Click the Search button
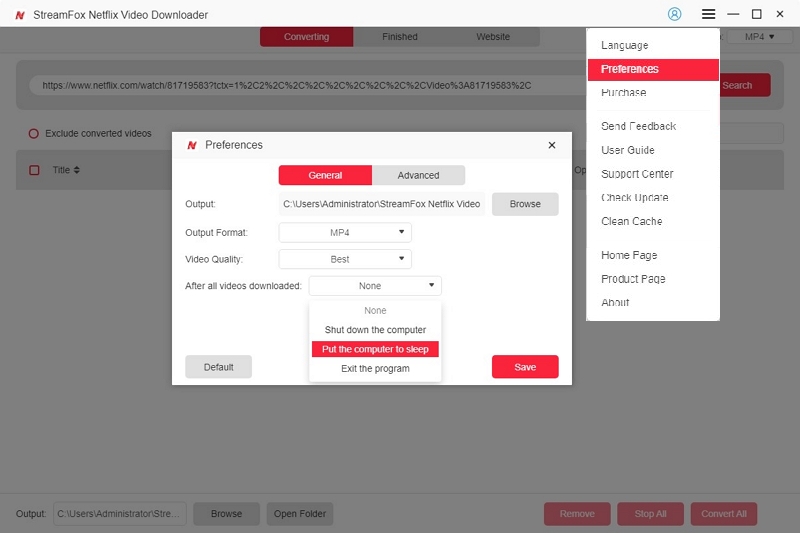The image size is (800, 533). tap(744, 85)
